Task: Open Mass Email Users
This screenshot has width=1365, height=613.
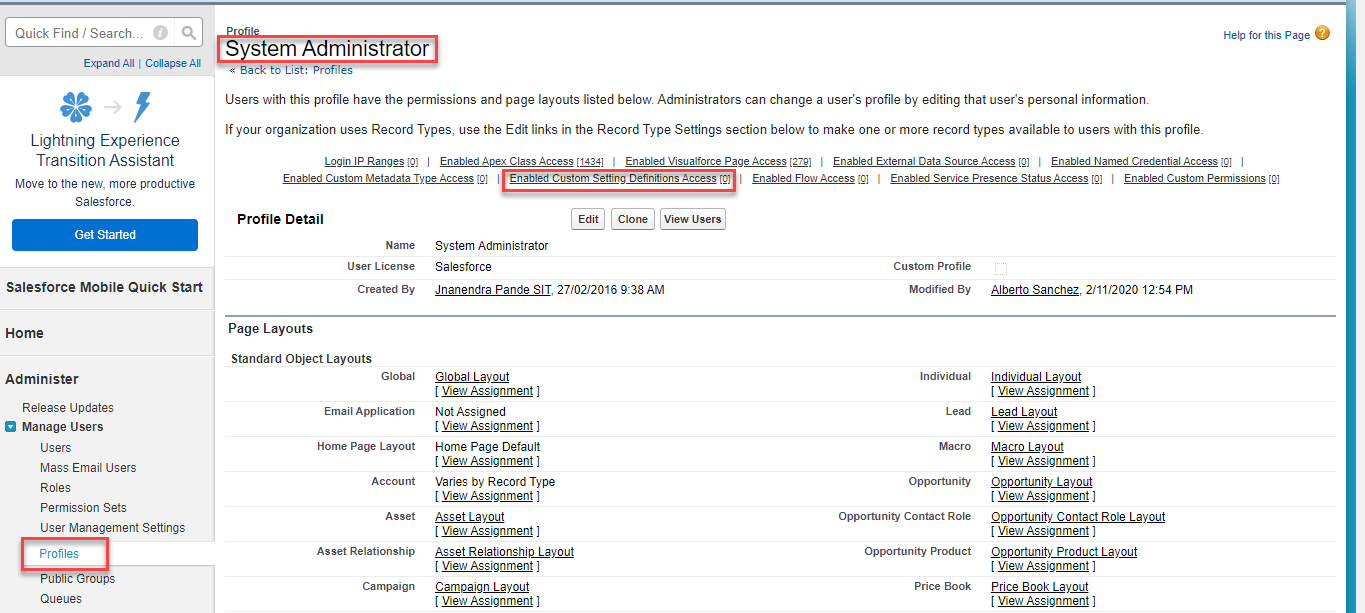Action: click(x=88, y=468)
